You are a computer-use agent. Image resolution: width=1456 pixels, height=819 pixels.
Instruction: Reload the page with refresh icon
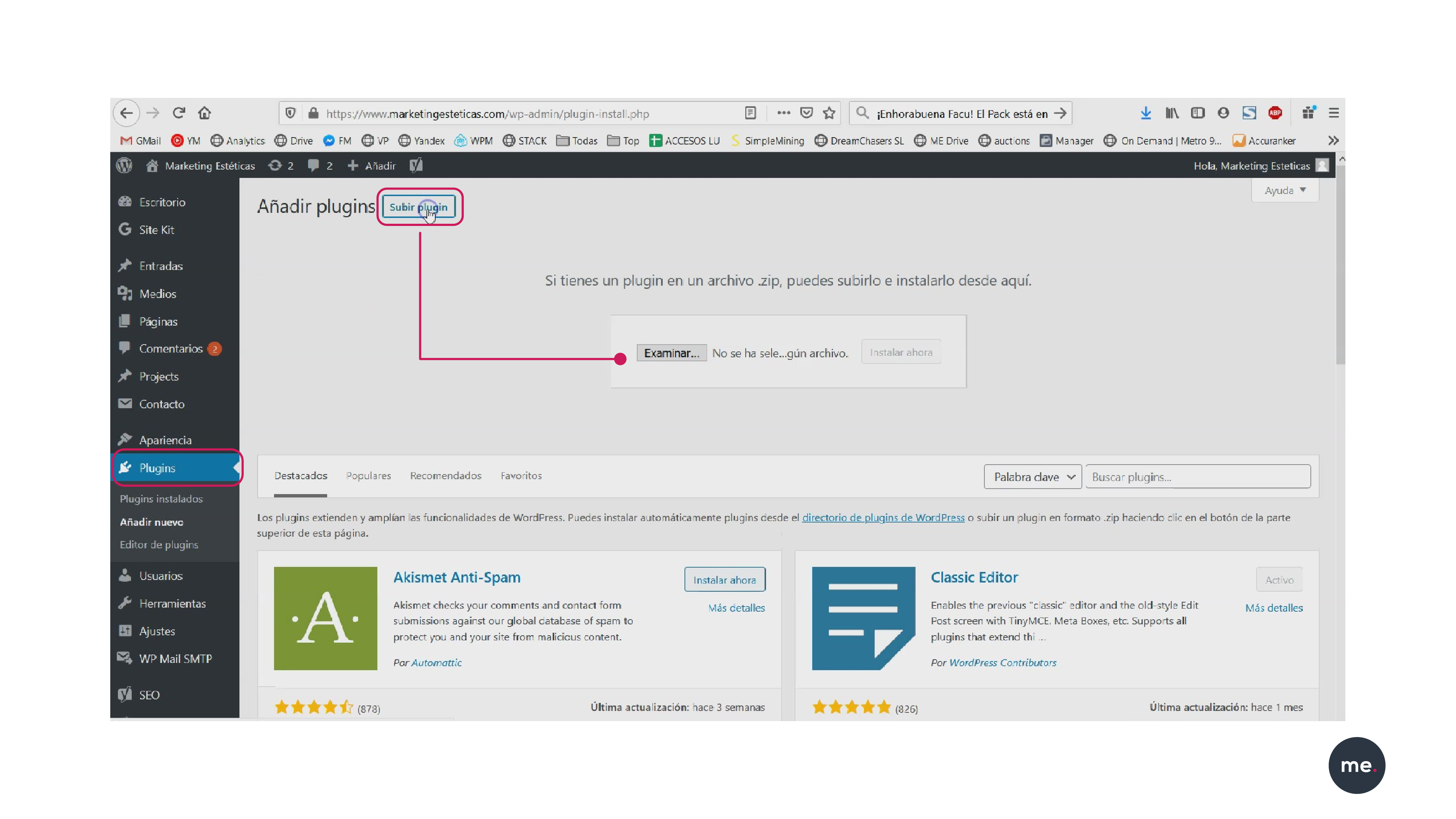(179, 113)
